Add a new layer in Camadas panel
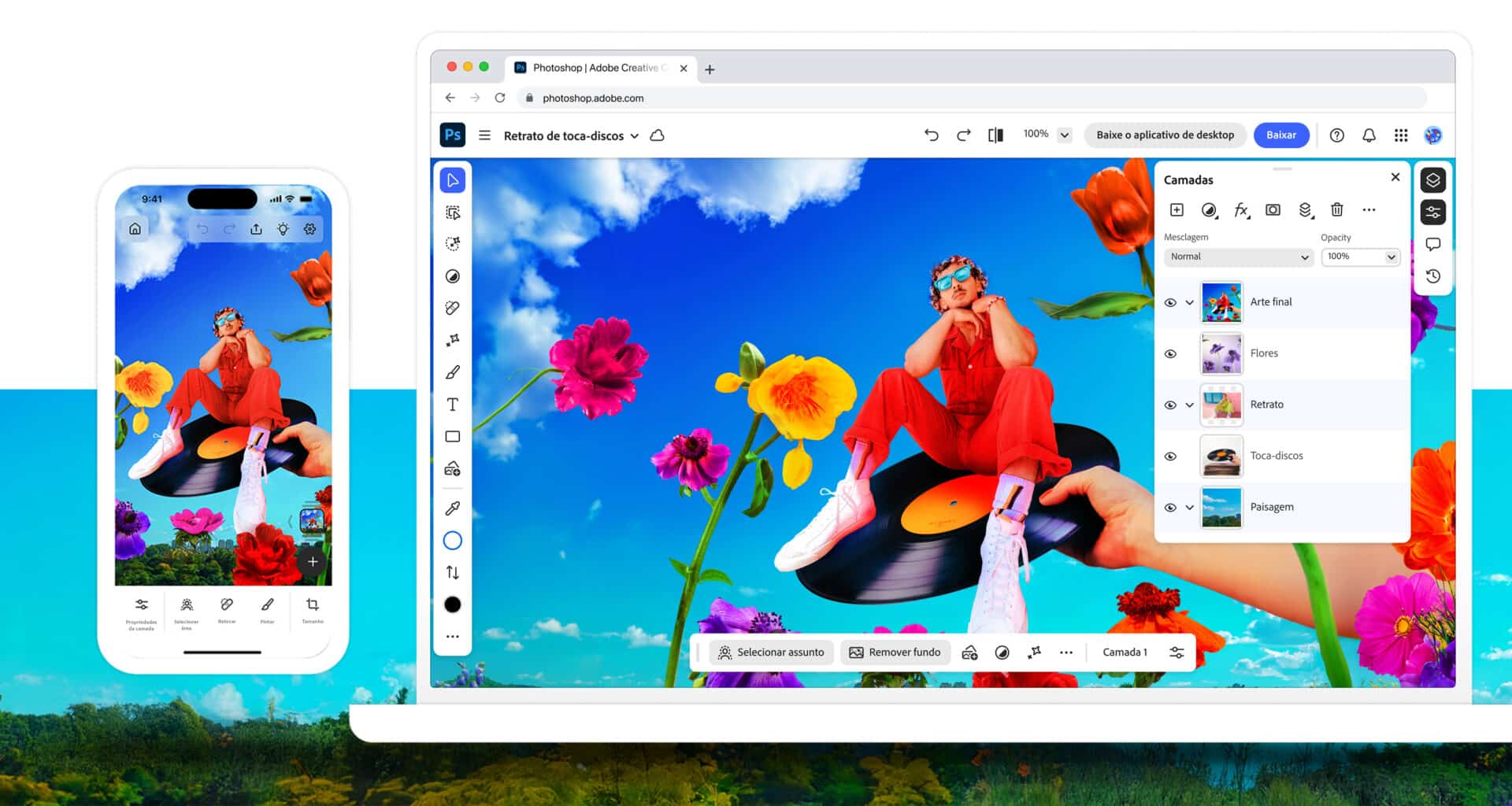This screenshot has width=1512, height=806. pyautogui.click(x=1177, y=209)
